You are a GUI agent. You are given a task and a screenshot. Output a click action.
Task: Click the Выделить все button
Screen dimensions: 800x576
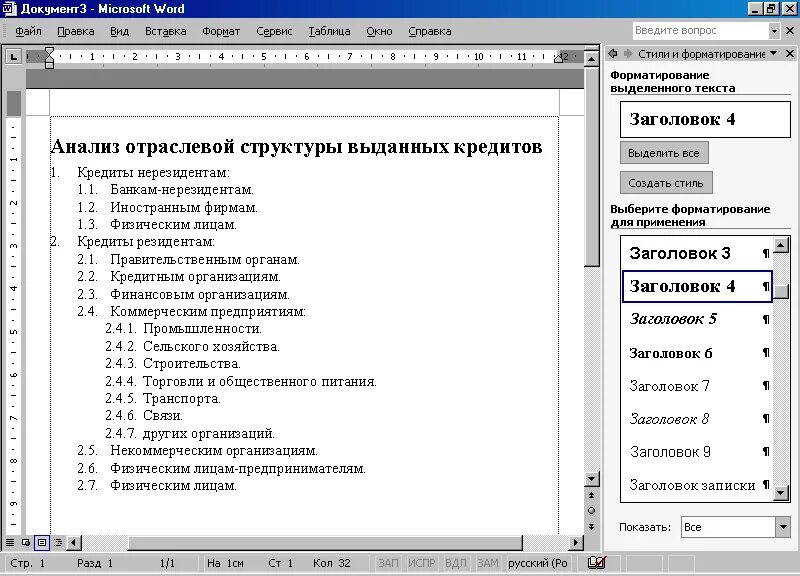click(x=664, y=153)
